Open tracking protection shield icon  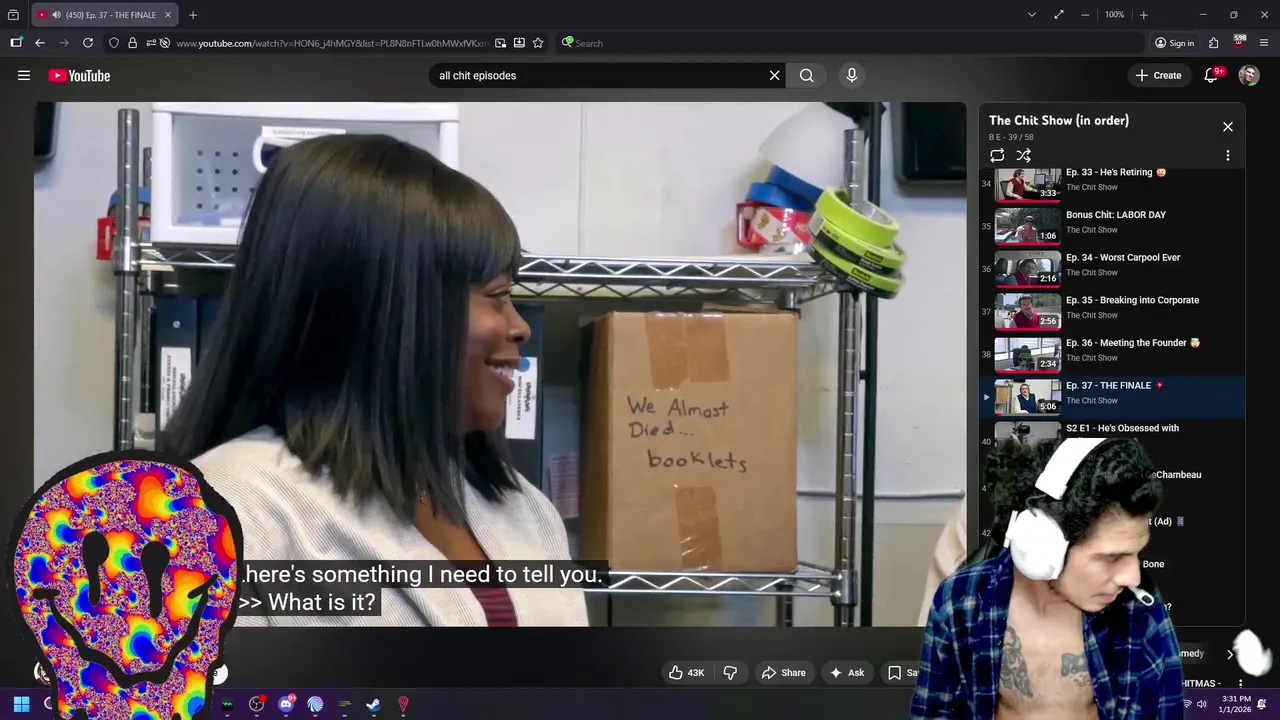pos(114,43)
